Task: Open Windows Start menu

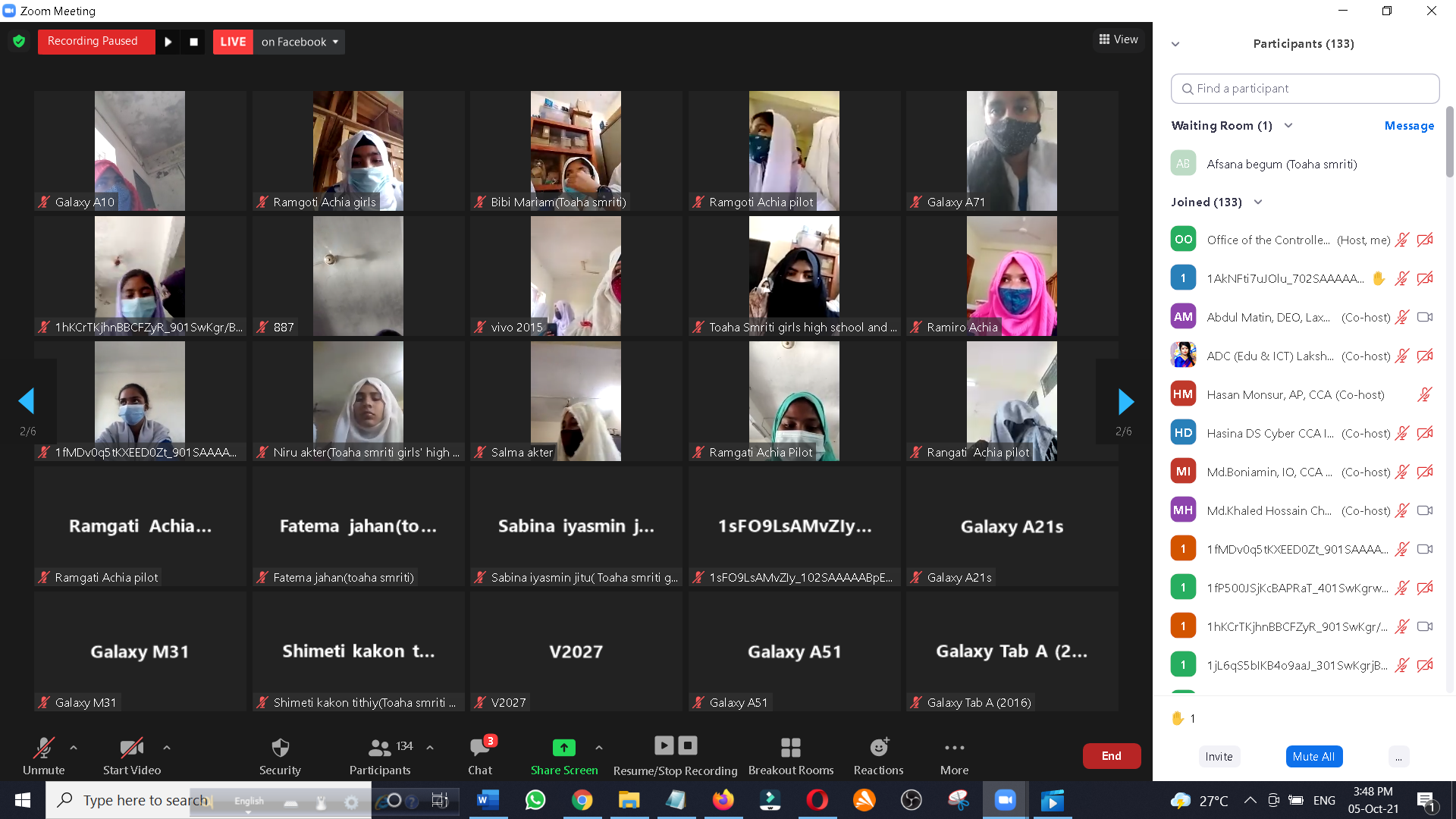Action: click(x=23, y=800)
